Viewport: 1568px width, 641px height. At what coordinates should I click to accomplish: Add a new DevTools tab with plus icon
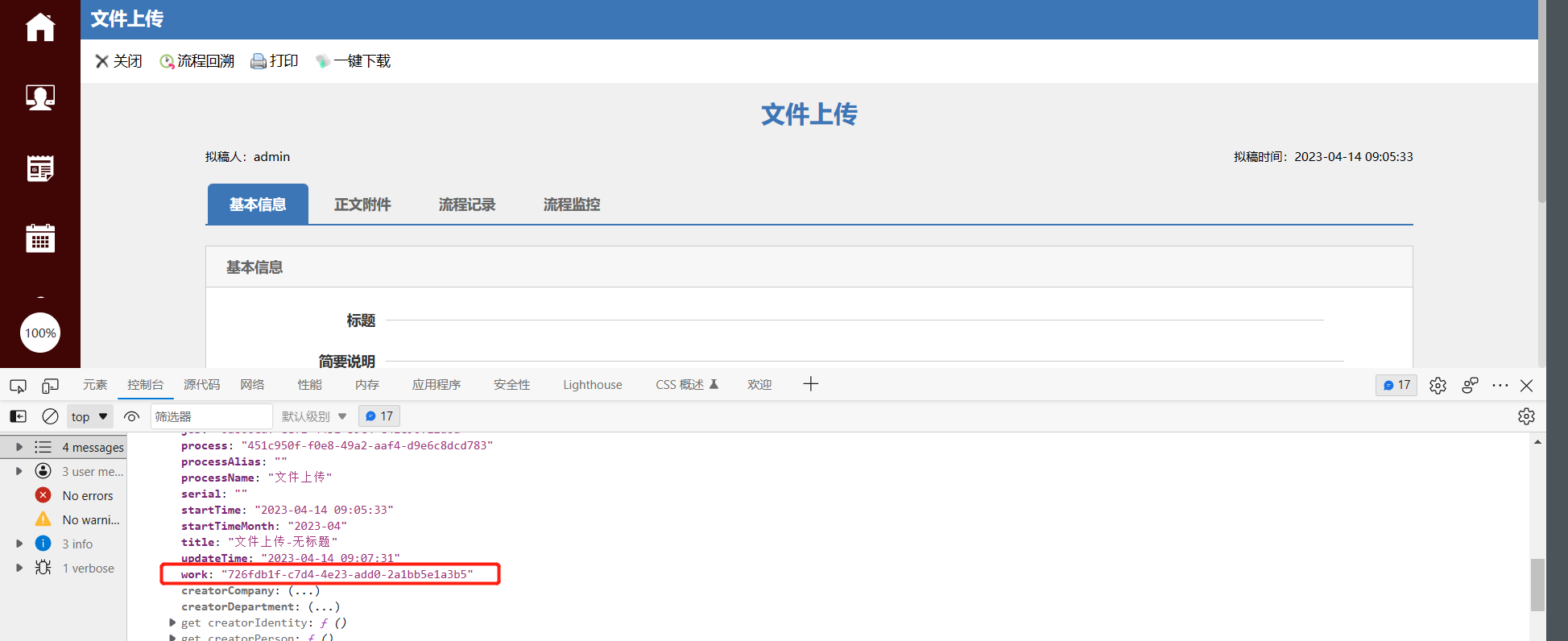[811, 384]
